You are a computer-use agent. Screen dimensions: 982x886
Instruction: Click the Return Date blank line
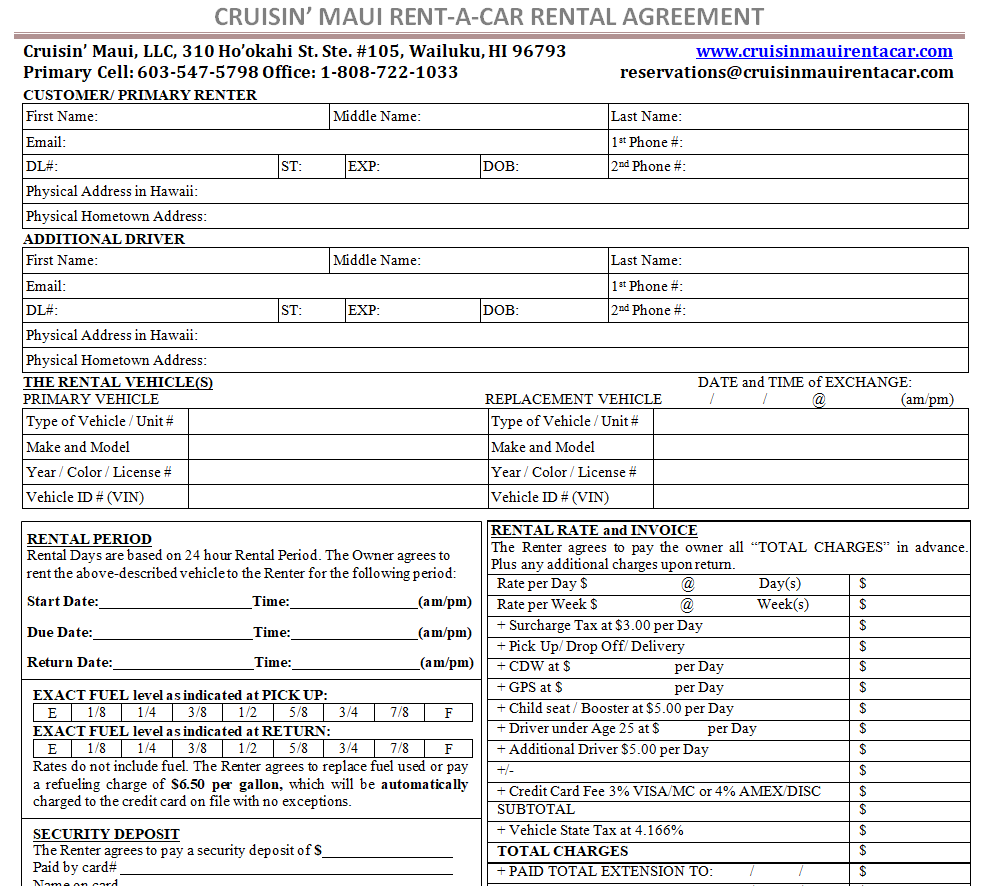coord(183,663)
